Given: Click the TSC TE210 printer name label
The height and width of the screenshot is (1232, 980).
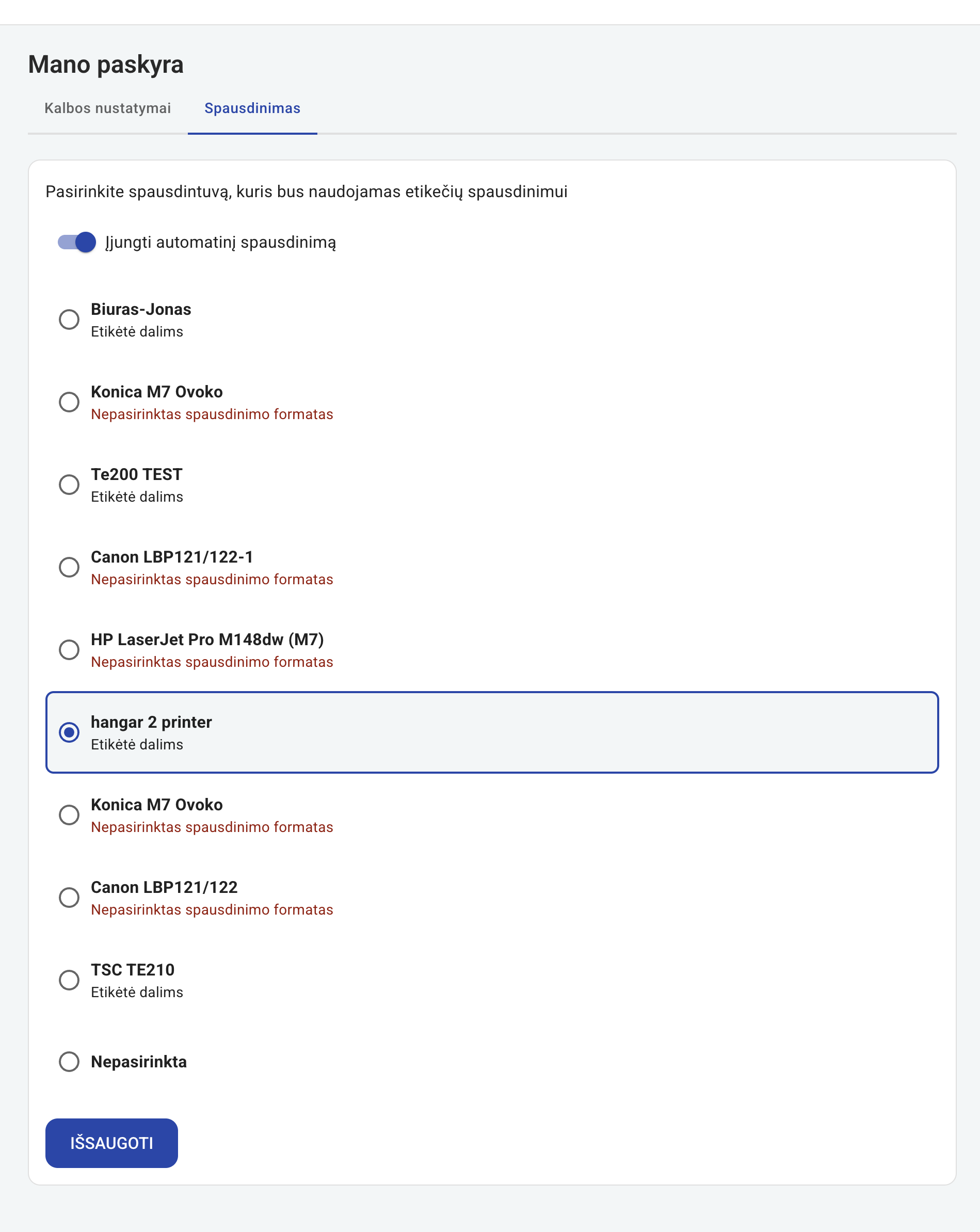Looking at the screenshot, I should (133, 970).
